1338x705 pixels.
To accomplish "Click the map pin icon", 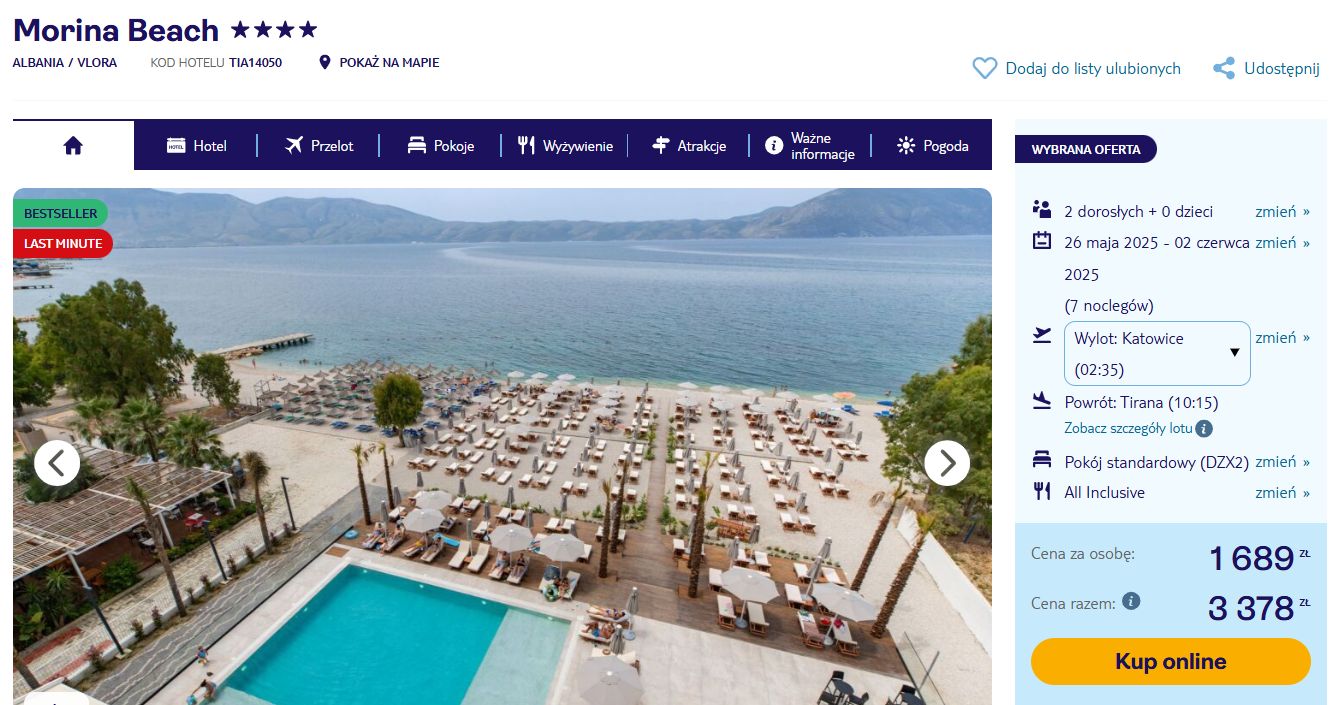I will pyautogui.click(x=324, y=63).
